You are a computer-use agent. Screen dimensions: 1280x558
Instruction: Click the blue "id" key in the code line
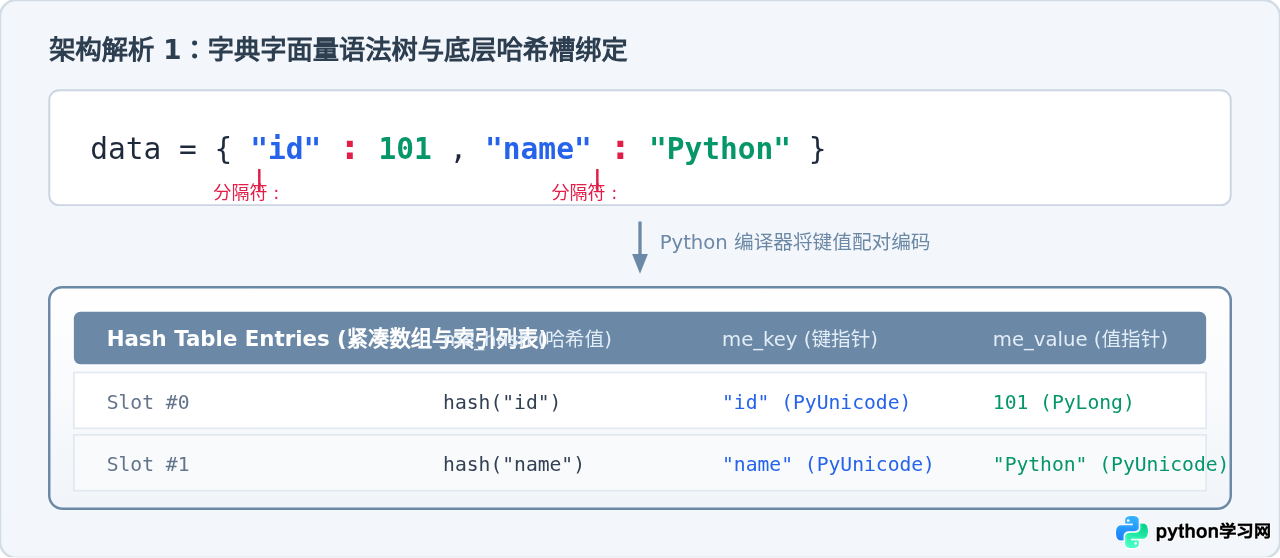(x=286, y=149)
